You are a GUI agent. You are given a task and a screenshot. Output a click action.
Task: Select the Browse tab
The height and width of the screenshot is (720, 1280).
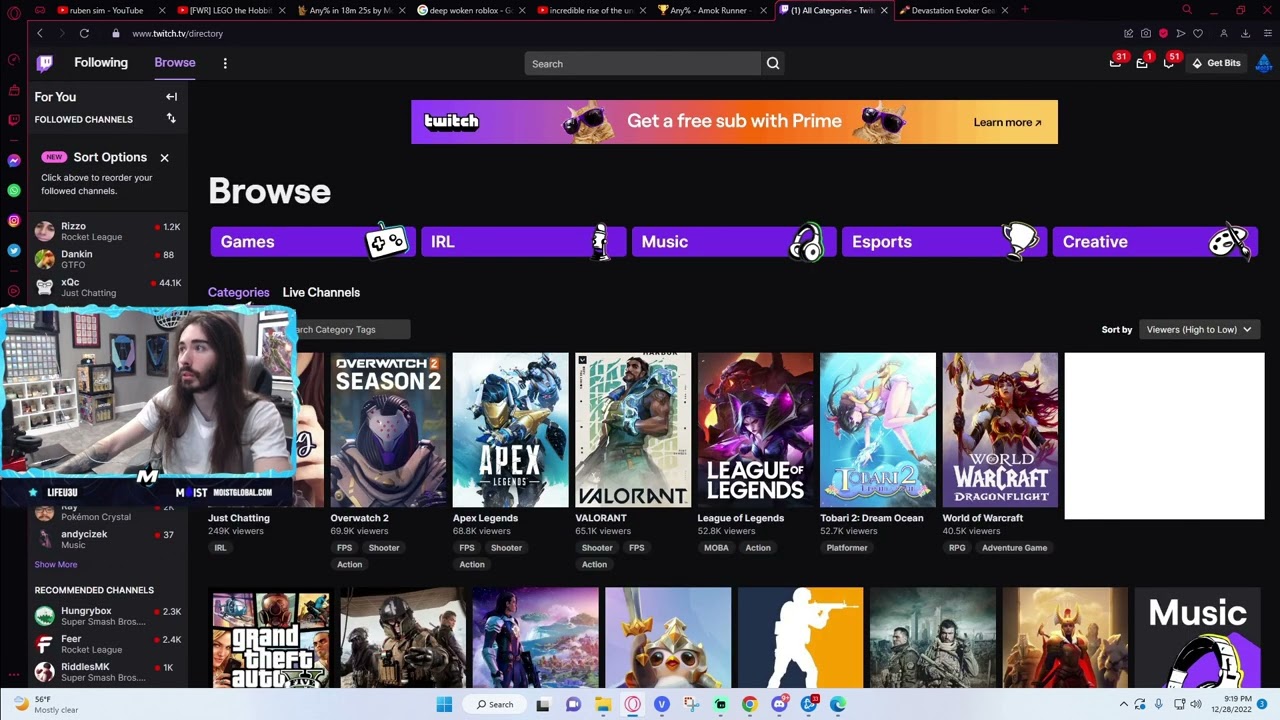tap(175, 62)
